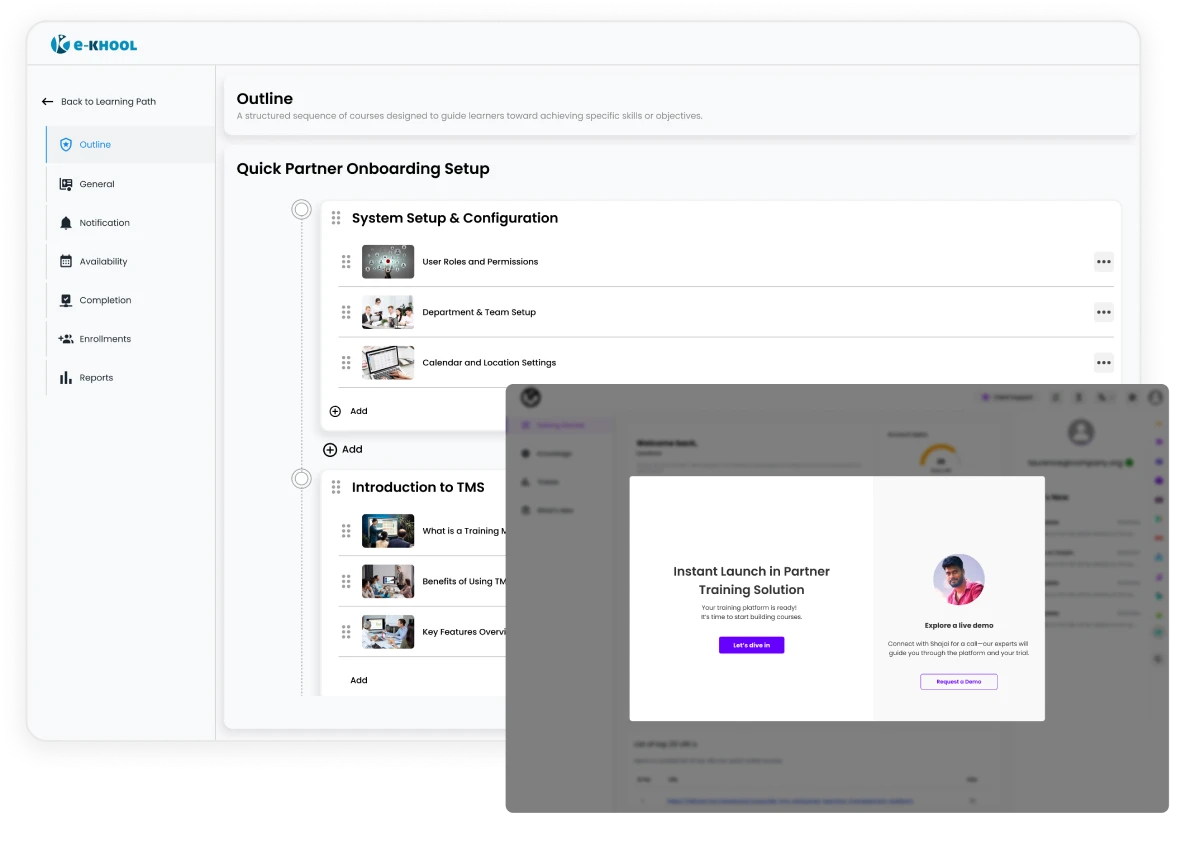Click the Request a Demo button
This screenshot has height=844, width=1200.
click(958, 681)
